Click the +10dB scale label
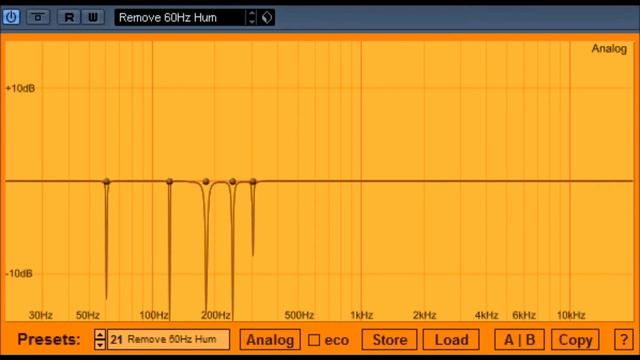This screenshot has width=640, height=360. pos(20,88)
